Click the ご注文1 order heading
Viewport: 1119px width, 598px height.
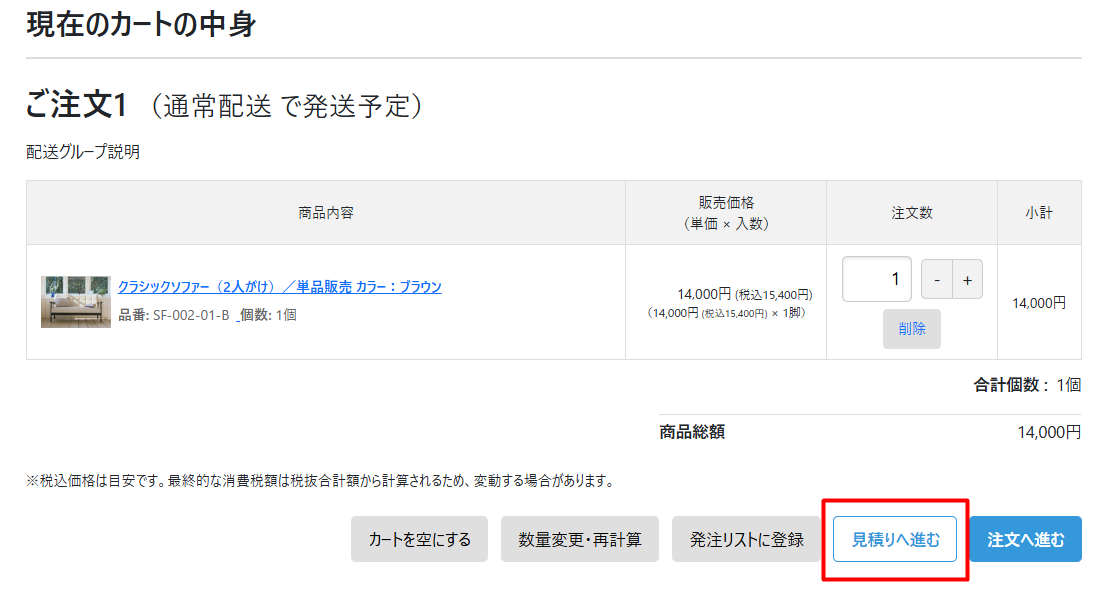click(x=78, y=105)
